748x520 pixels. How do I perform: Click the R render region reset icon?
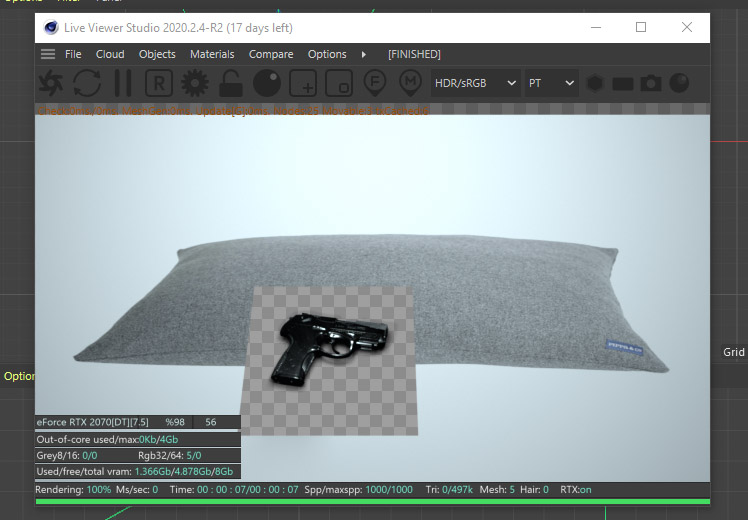159,83
